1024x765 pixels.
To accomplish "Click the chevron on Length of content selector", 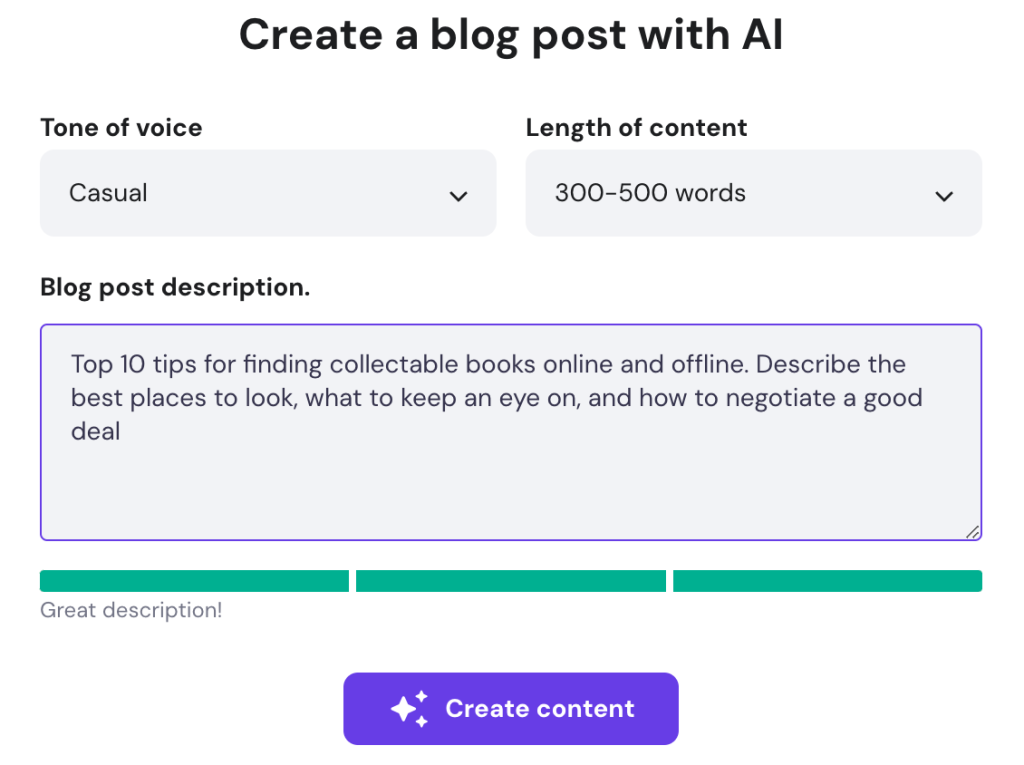I will click(944, 196).
